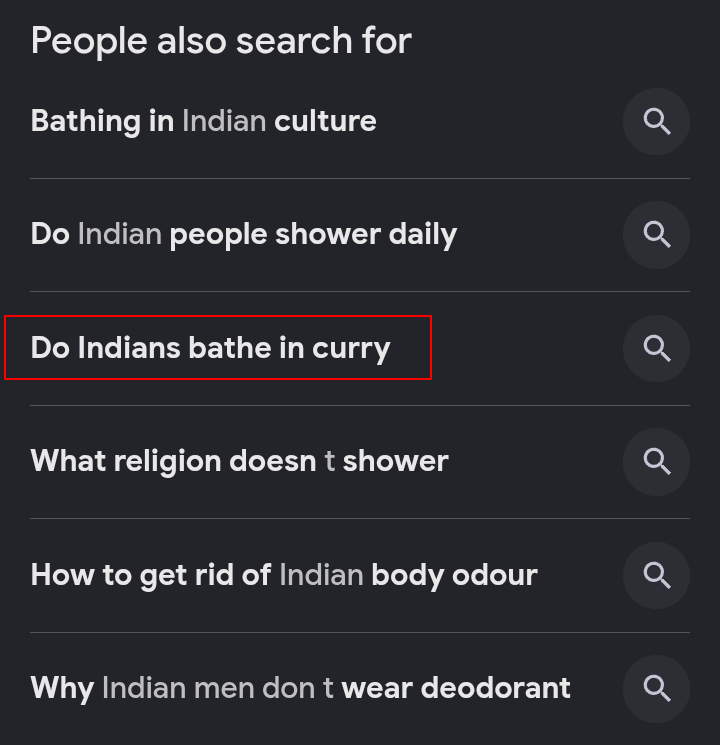The image size is (720, 745).
Task: Open Why Indian men don t wear deodorant
Action: pos(300,688)
